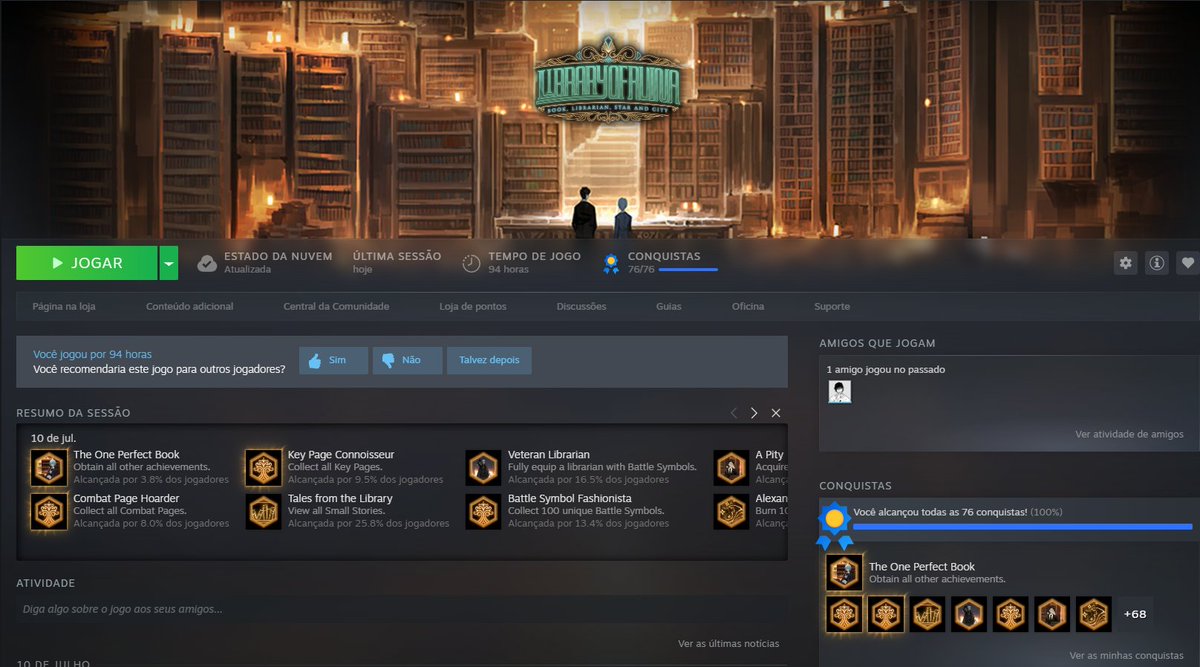Click A Pity achievement icon
Viewport: 1200px width, 667px height.
[731, 467]
